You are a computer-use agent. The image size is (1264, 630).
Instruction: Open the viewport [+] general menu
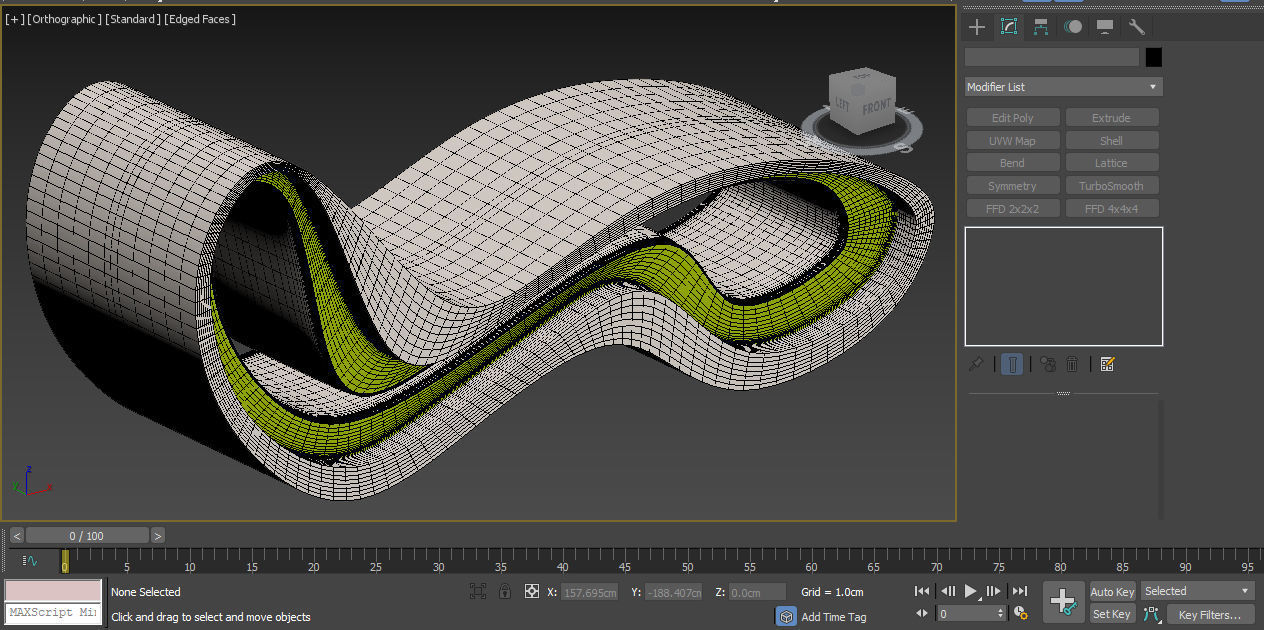click(x=14, y=19)
